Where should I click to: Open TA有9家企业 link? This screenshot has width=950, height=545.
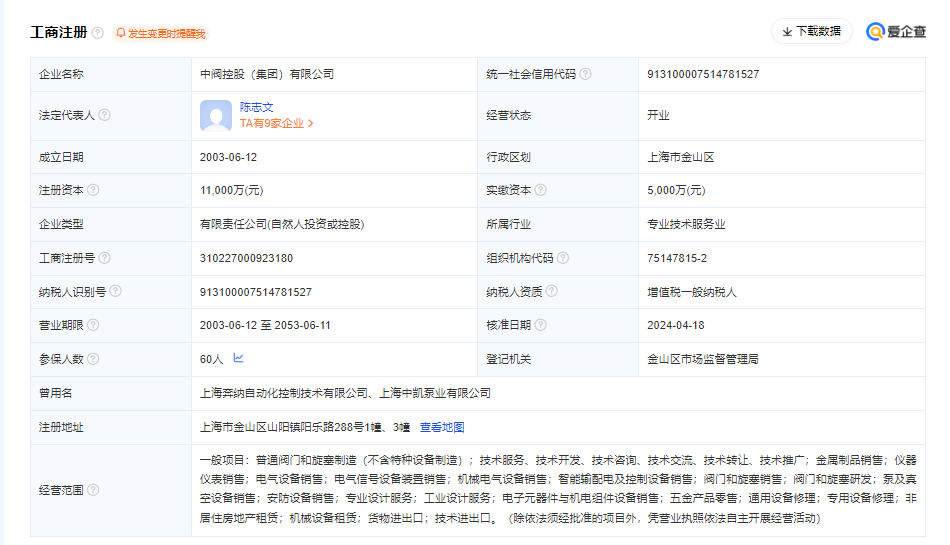pyautogui.click(x=271, y=124)
